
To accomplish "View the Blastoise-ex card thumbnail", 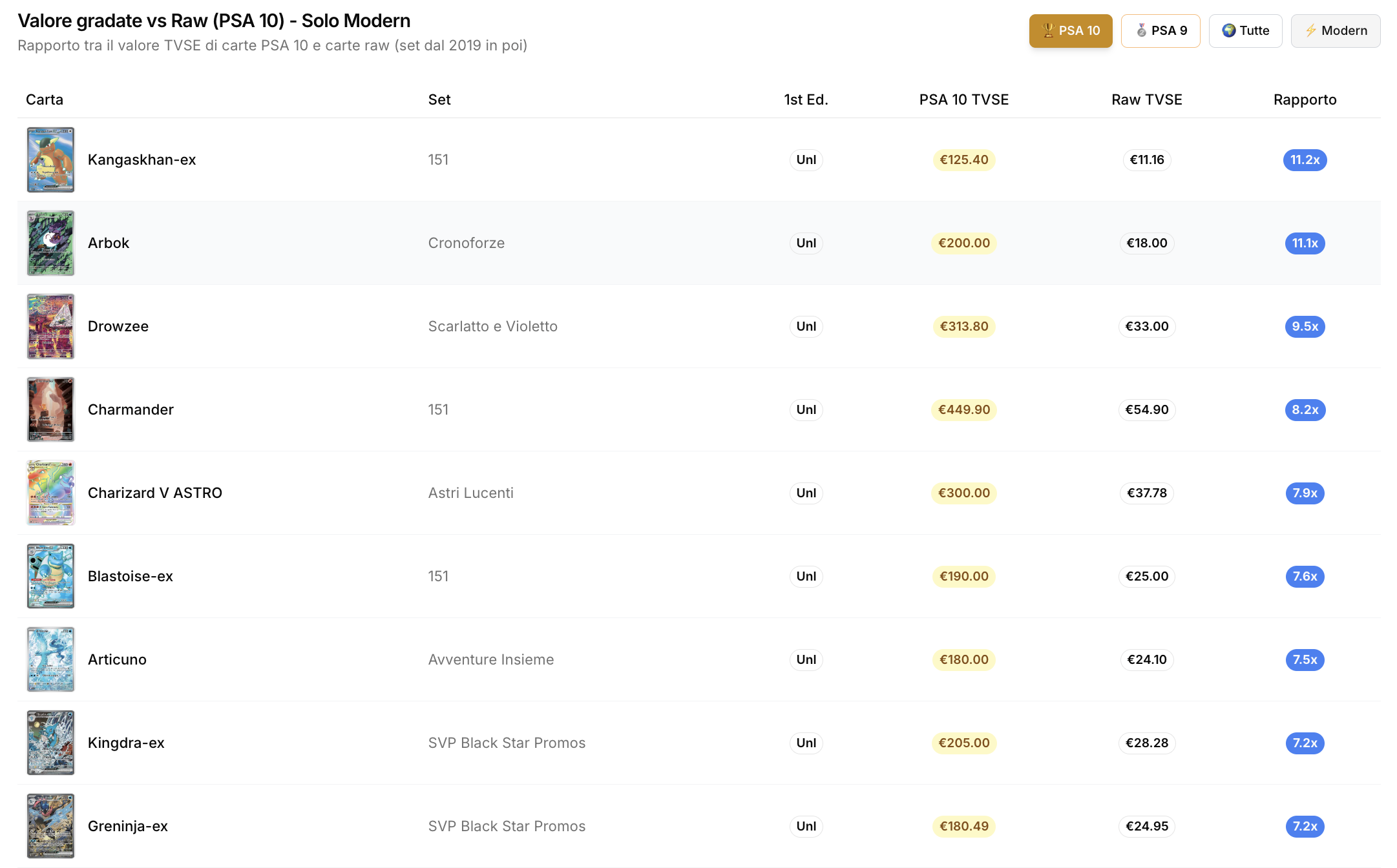I will pyautogui.click(x=50, y=576).
